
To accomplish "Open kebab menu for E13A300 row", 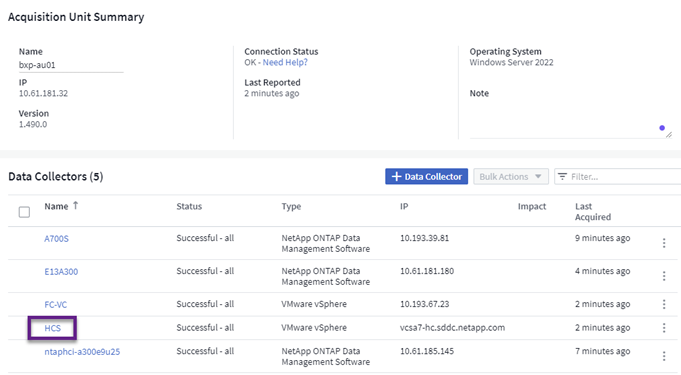I will click(664, 276).
